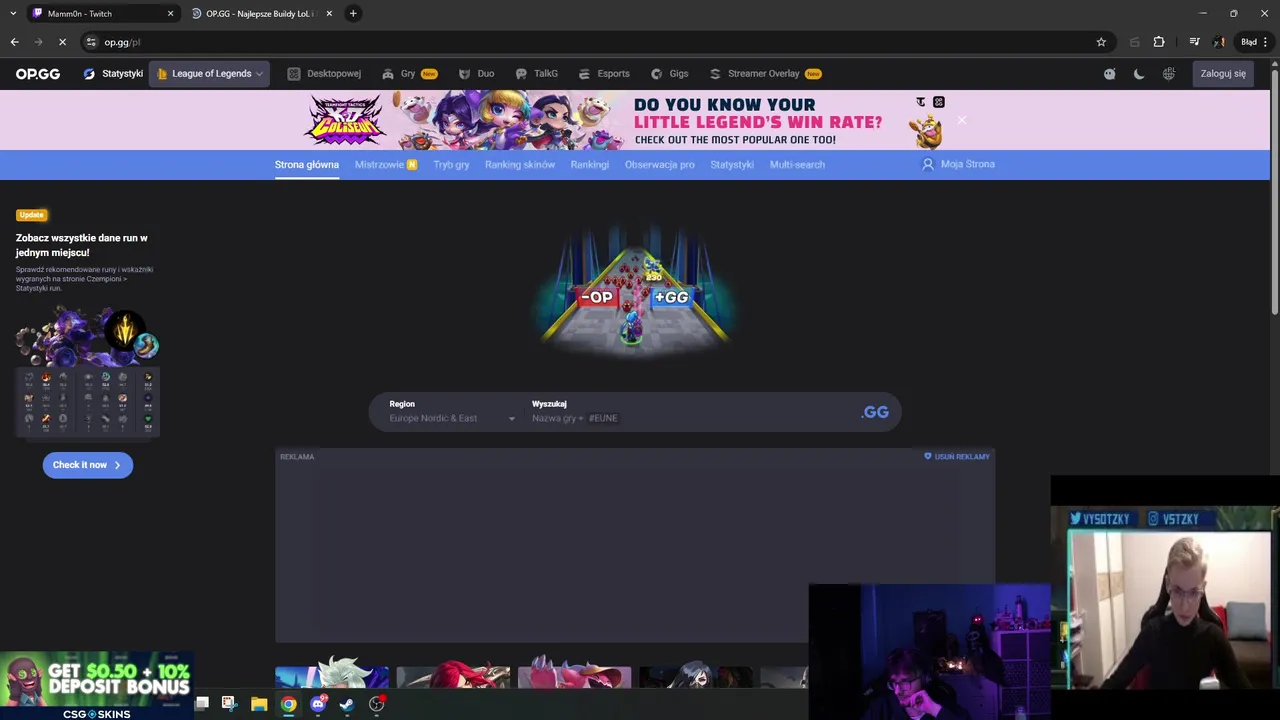The image size is (1280, 720).
Task: Open the Streamer Overlay page
Action: tap(765, 74)
